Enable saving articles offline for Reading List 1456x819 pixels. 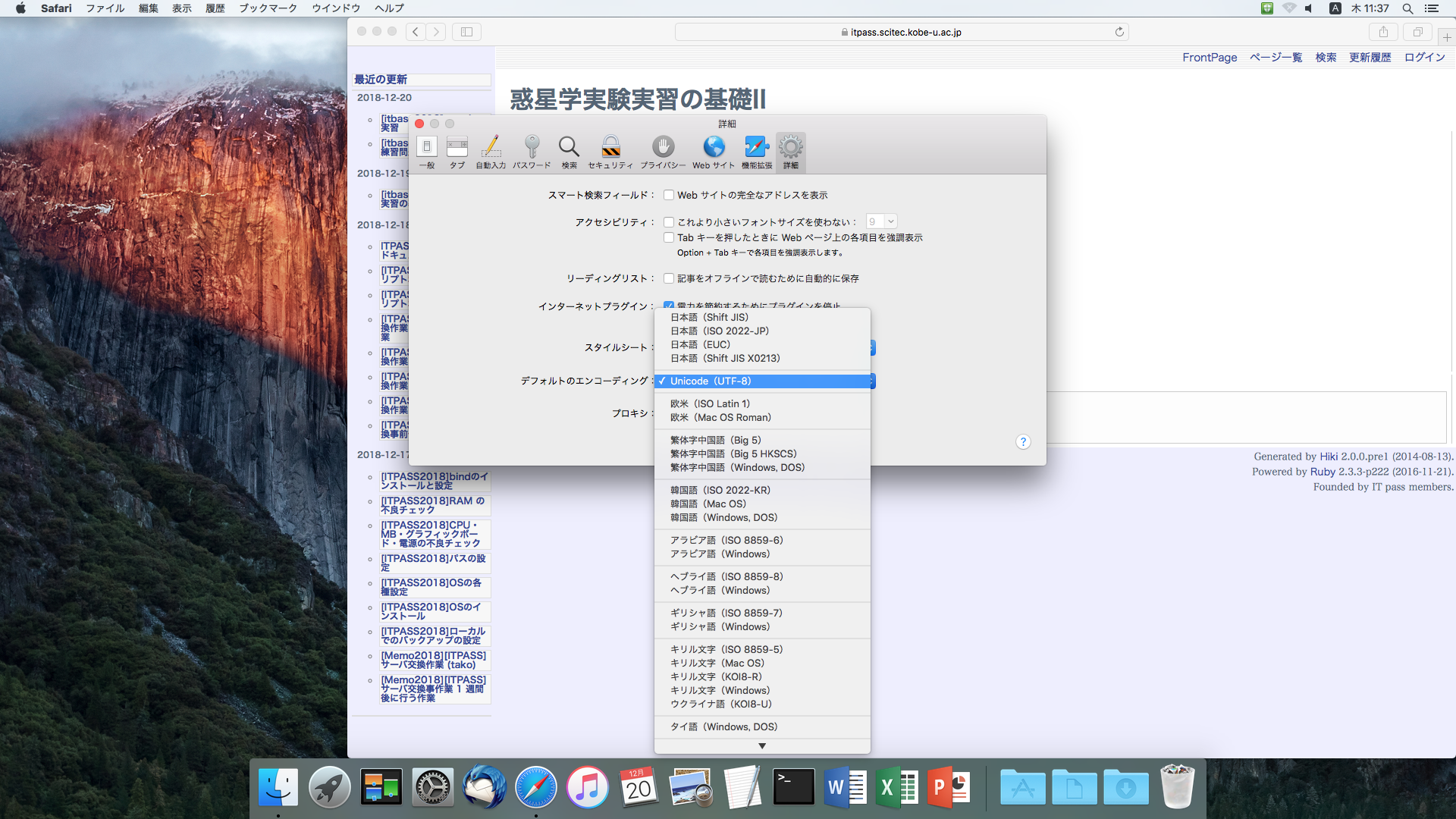(x=669, y=278)
